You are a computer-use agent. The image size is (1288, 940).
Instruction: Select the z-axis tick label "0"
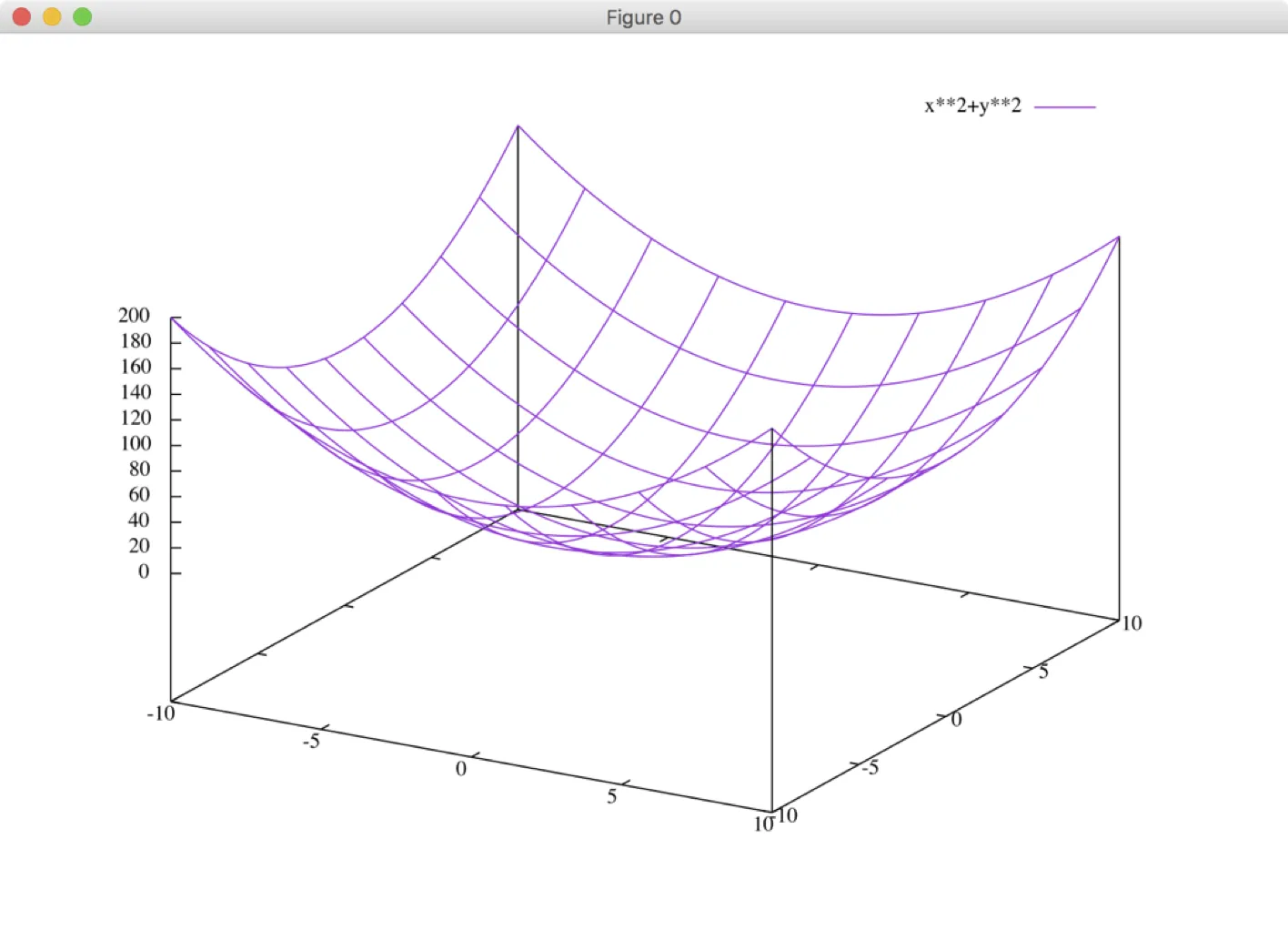[x=144, y=571]
